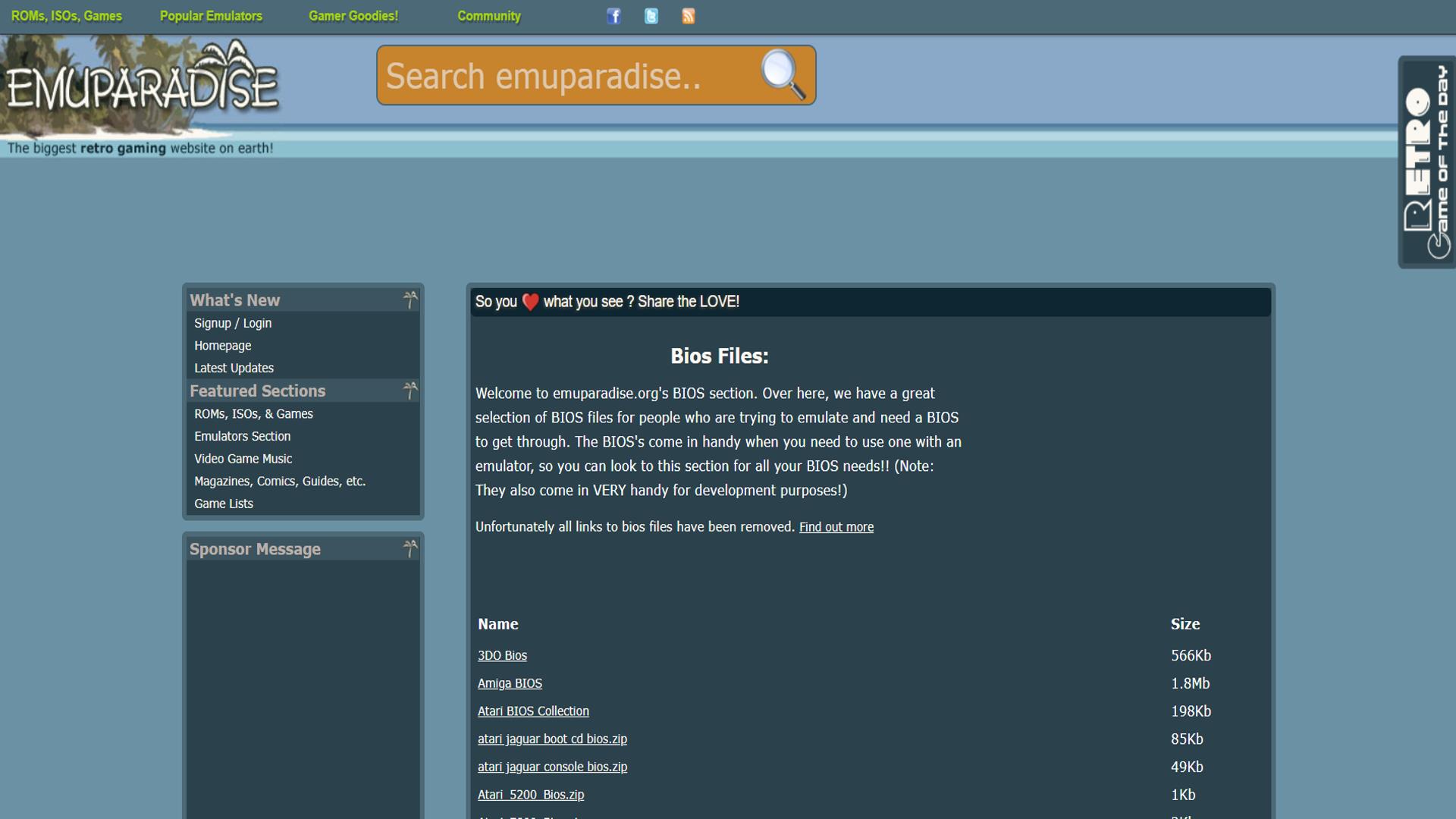Viewport: 1456px width, 819px height.
Task: Open Latest Updates link
Action: (234, 368)
